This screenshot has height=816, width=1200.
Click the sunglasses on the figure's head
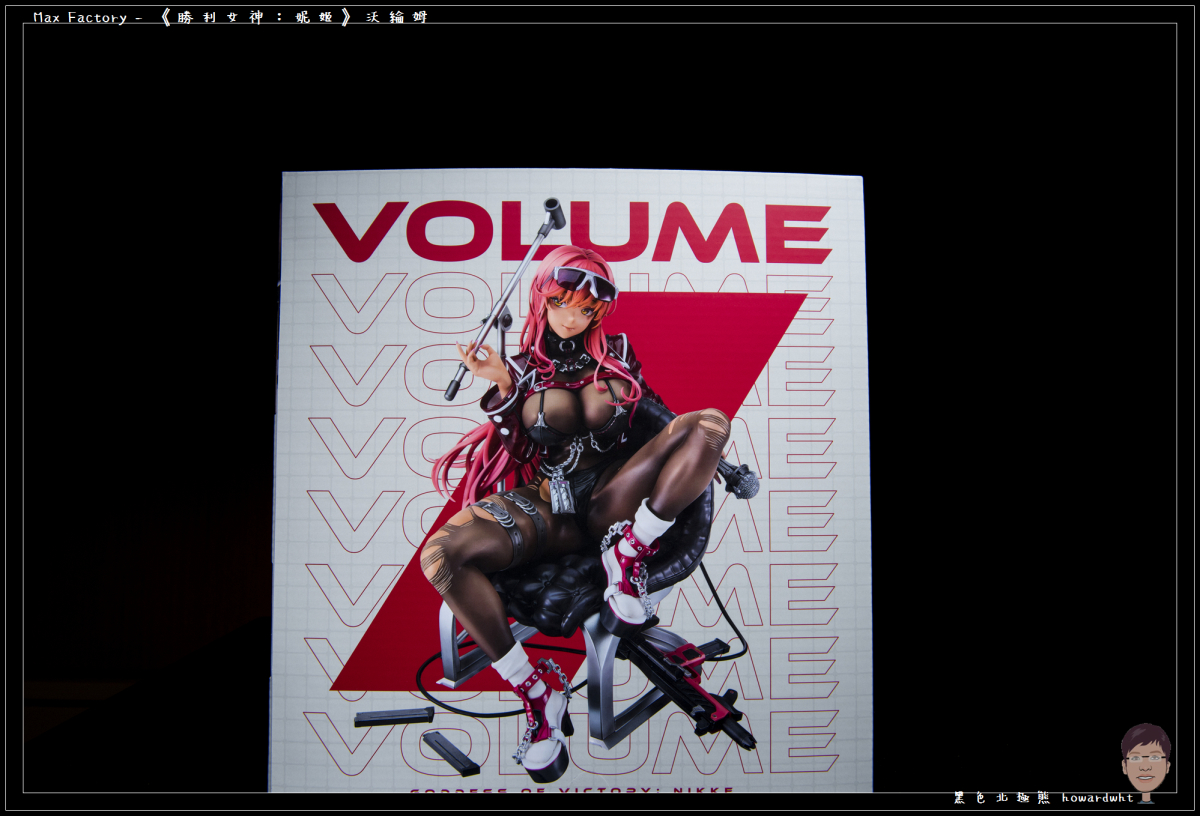tap(585, 281)
